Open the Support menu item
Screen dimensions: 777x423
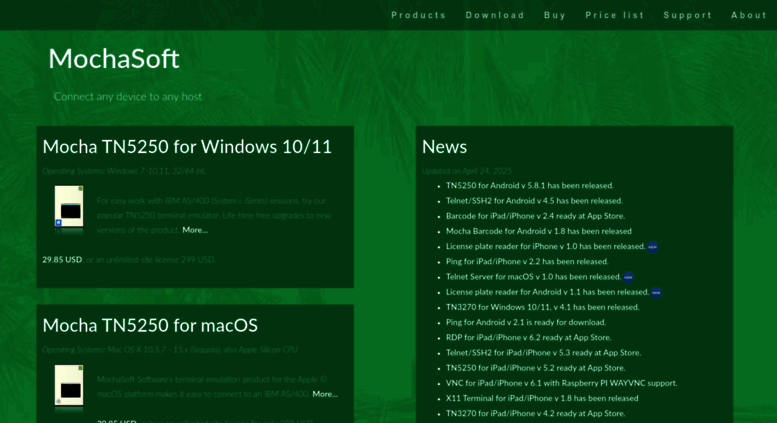(687, 15)
